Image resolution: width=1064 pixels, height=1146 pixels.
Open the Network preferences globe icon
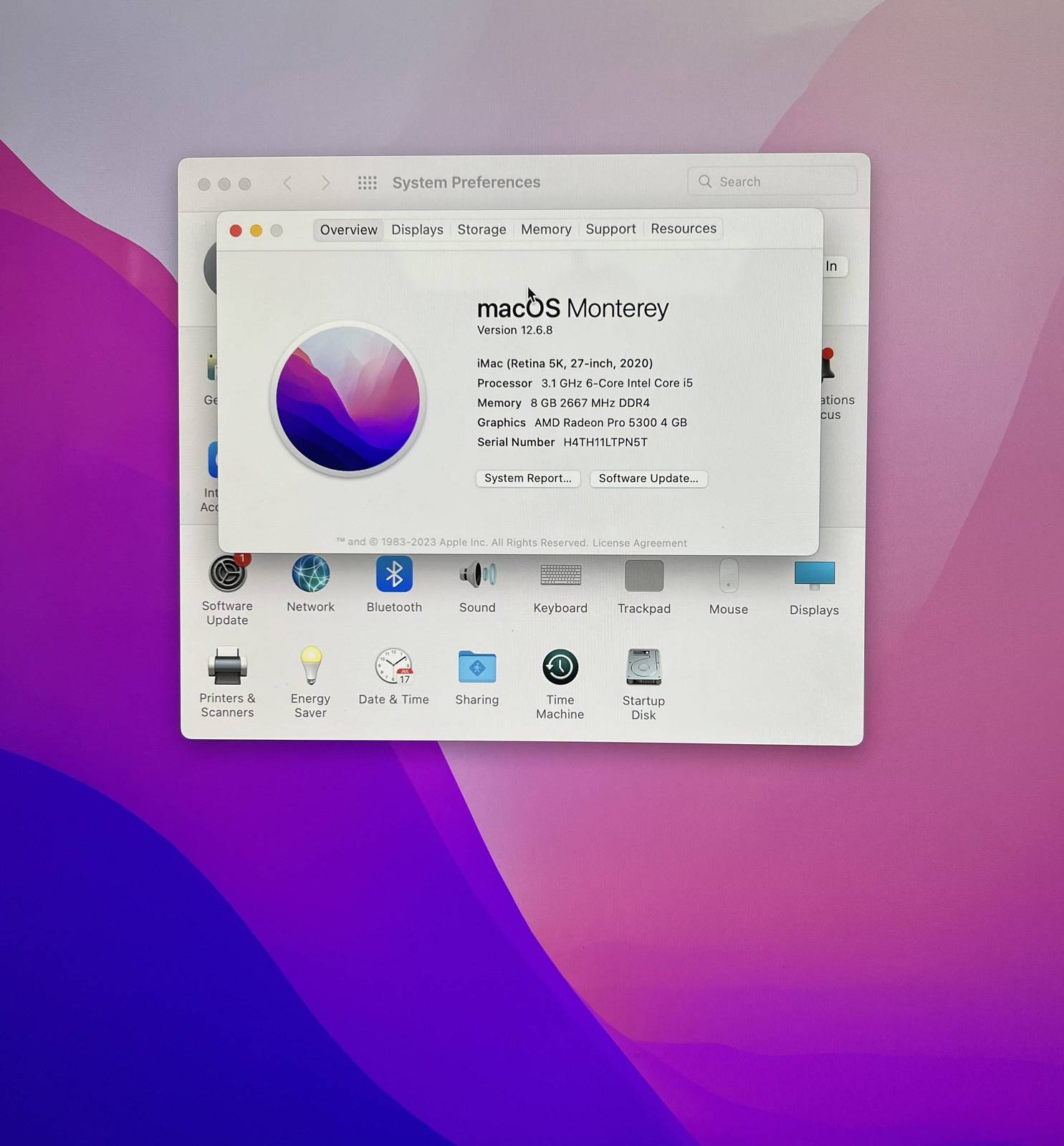click(311, 574)
